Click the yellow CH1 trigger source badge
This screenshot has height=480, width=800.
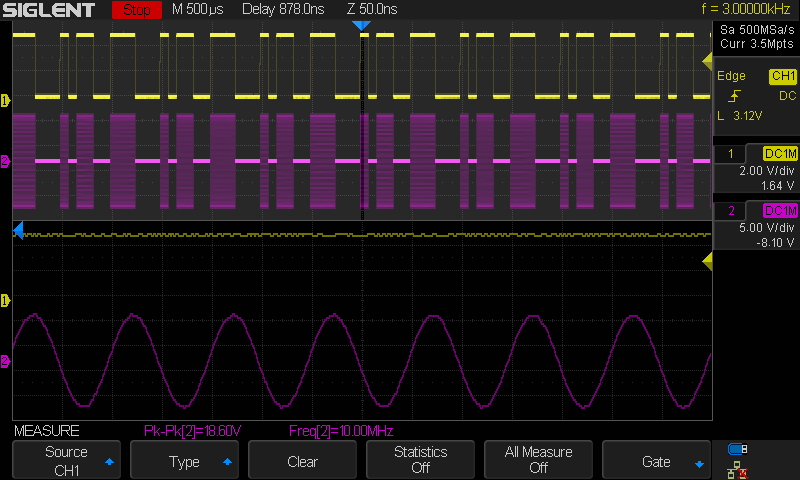(x=782, y=76)
